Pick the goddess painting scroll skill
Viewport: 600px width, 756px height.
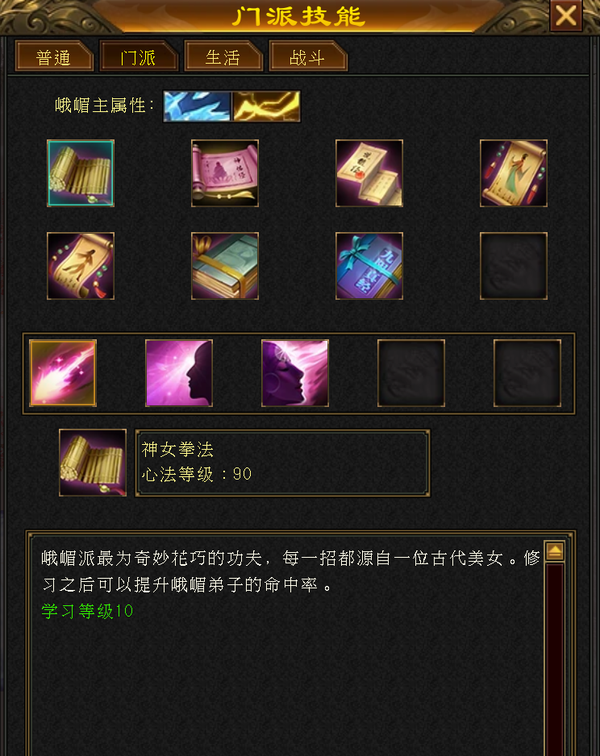point(514,173)
